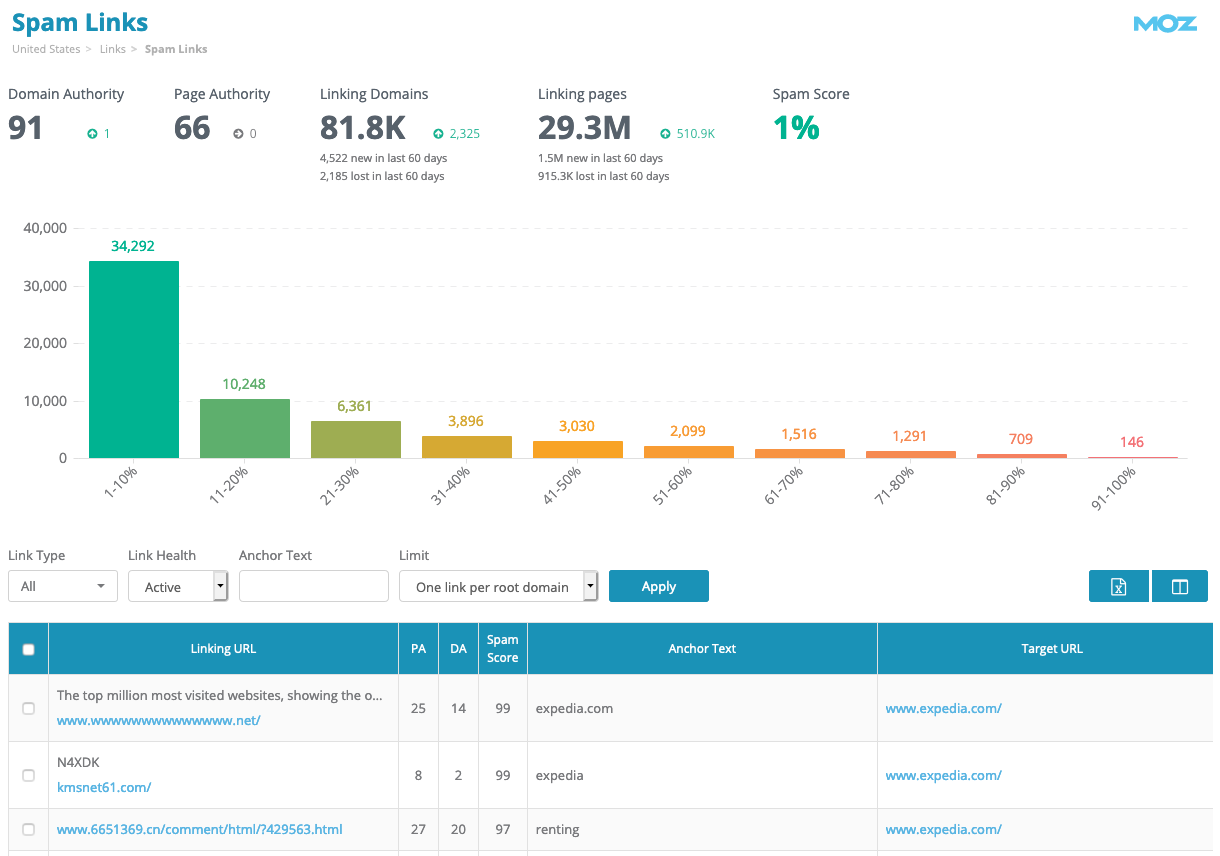Sort by the Spam Score column header
The width and height of the screenshot is (1220, 856).
tap(502, 649)
